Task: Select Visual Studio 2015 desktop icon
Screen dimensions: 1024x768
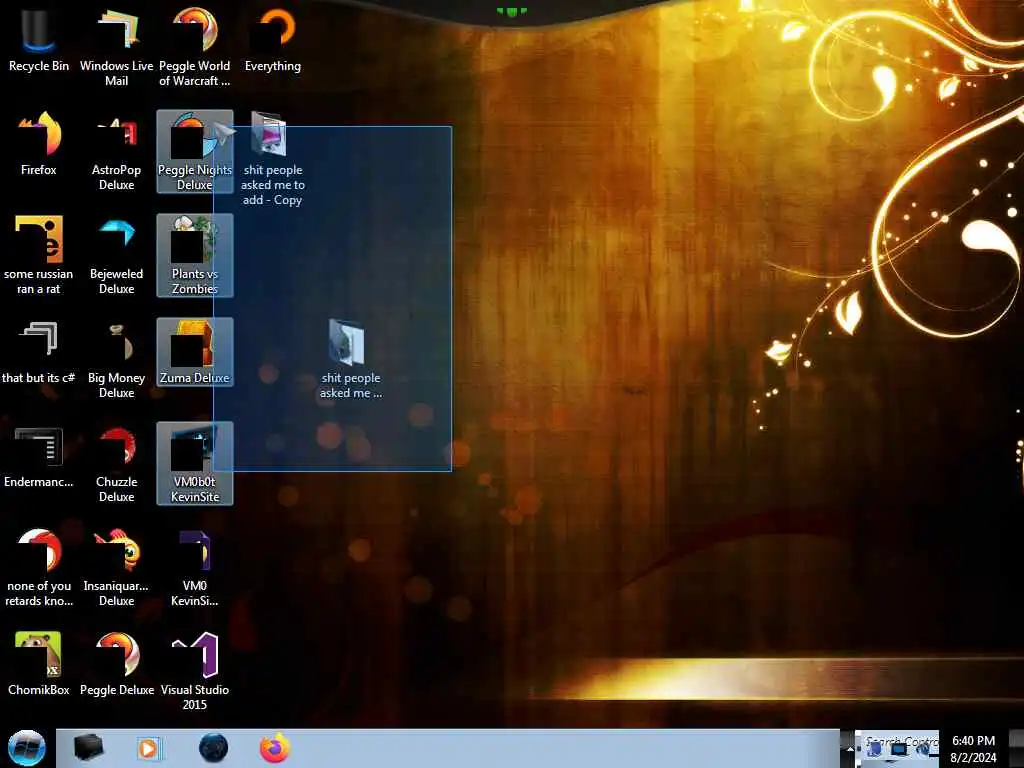Action: (x=195, y=671)
